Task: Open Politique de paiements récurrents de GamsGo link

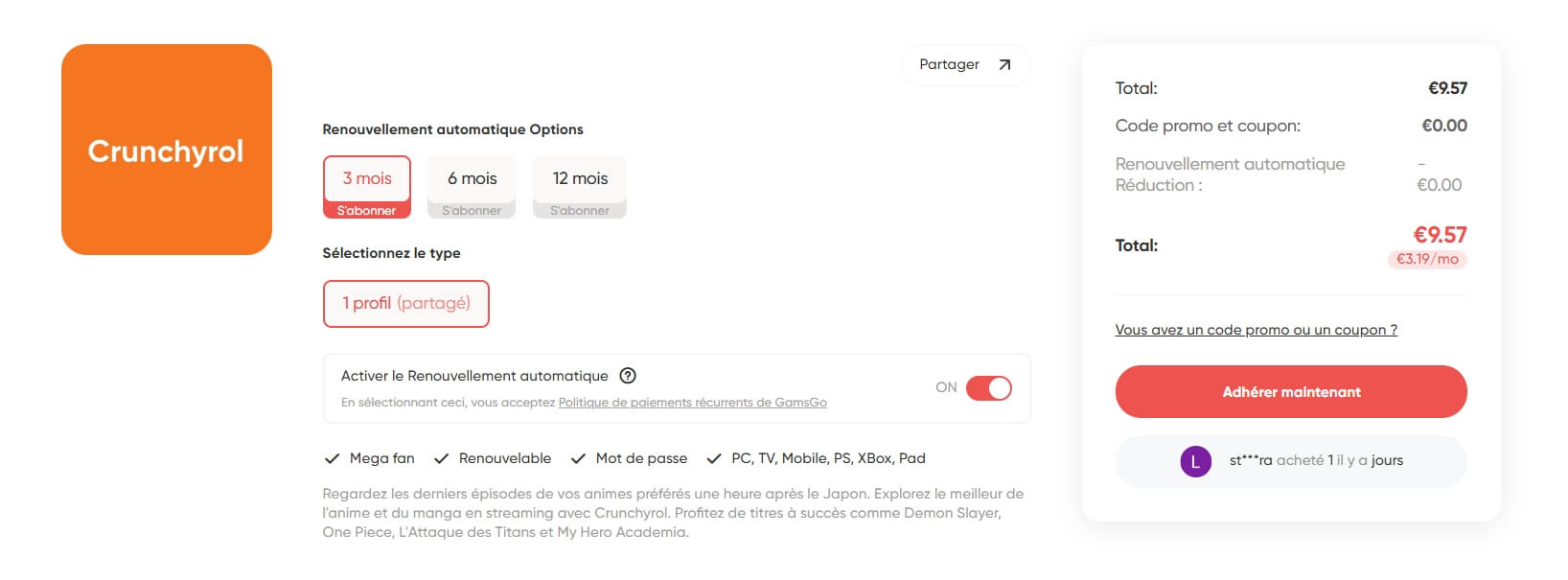Action: [692, 403]
